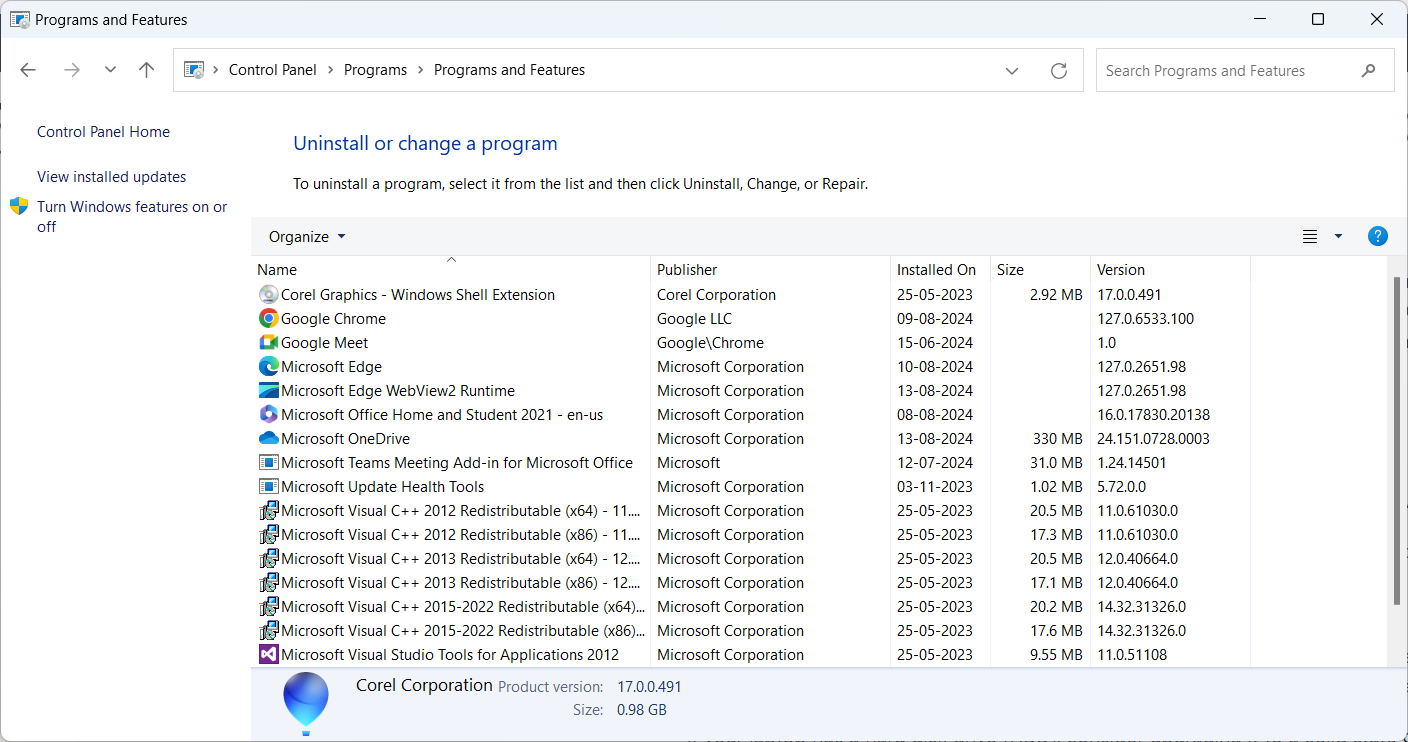Click the 15-06-2024 install date

click(x=935, y=343)
